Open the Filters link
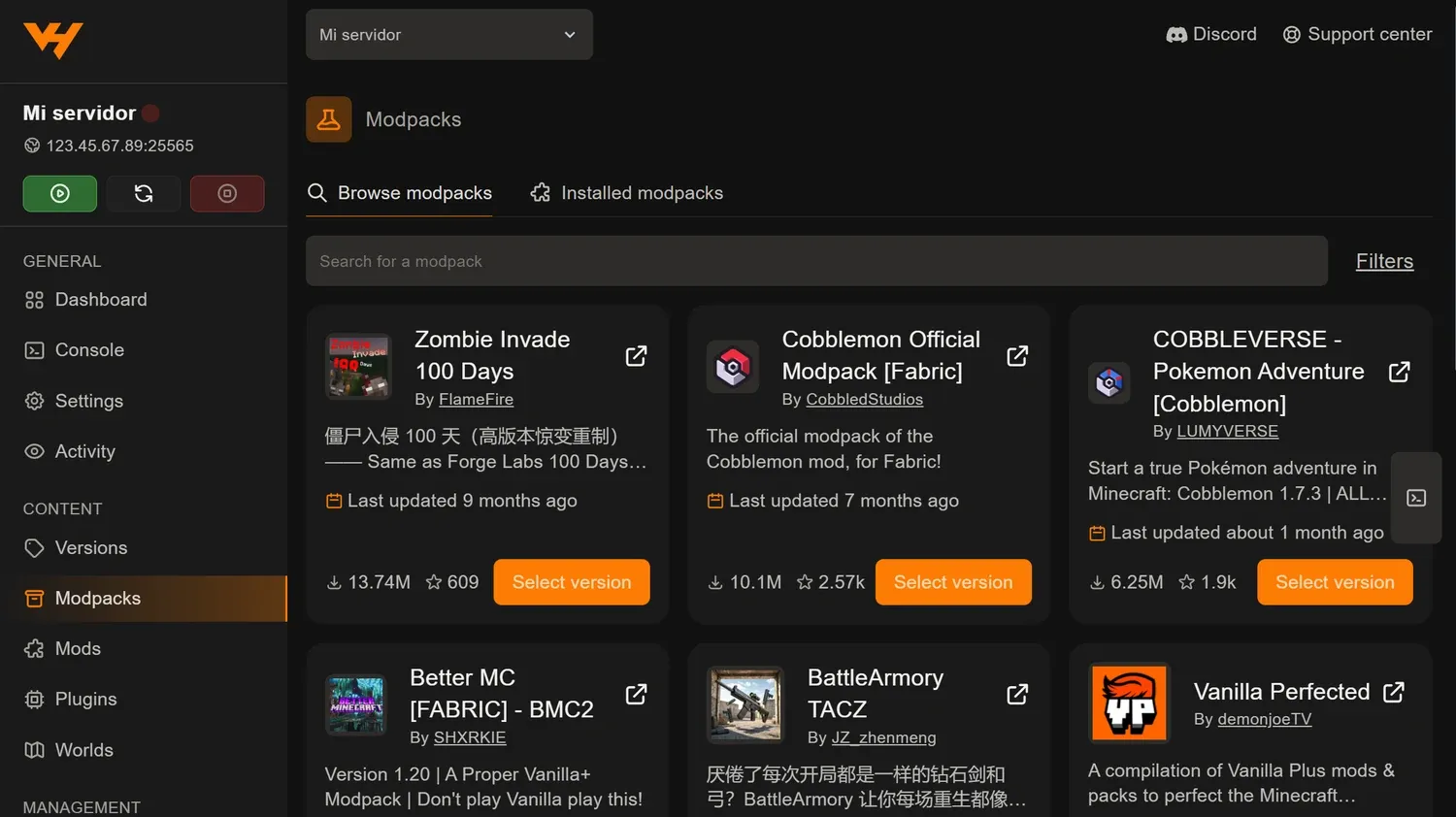The width and height of the screenshot is (1456, 817). pyautogui.click(x=1384, y=261)
